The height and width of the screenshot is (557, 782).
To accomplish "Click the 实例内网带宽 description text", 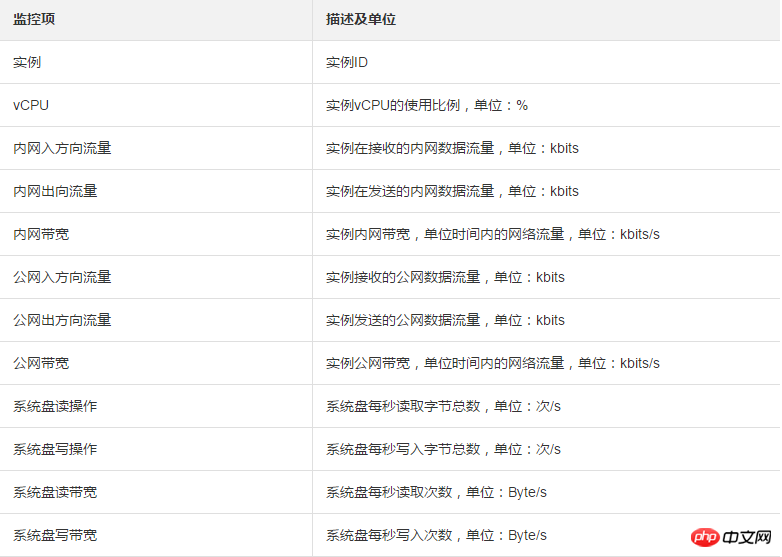I will tap(492, 234).
